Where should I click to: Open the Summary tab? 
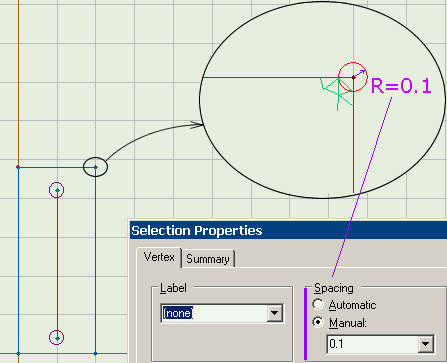(x=208, y=259)
